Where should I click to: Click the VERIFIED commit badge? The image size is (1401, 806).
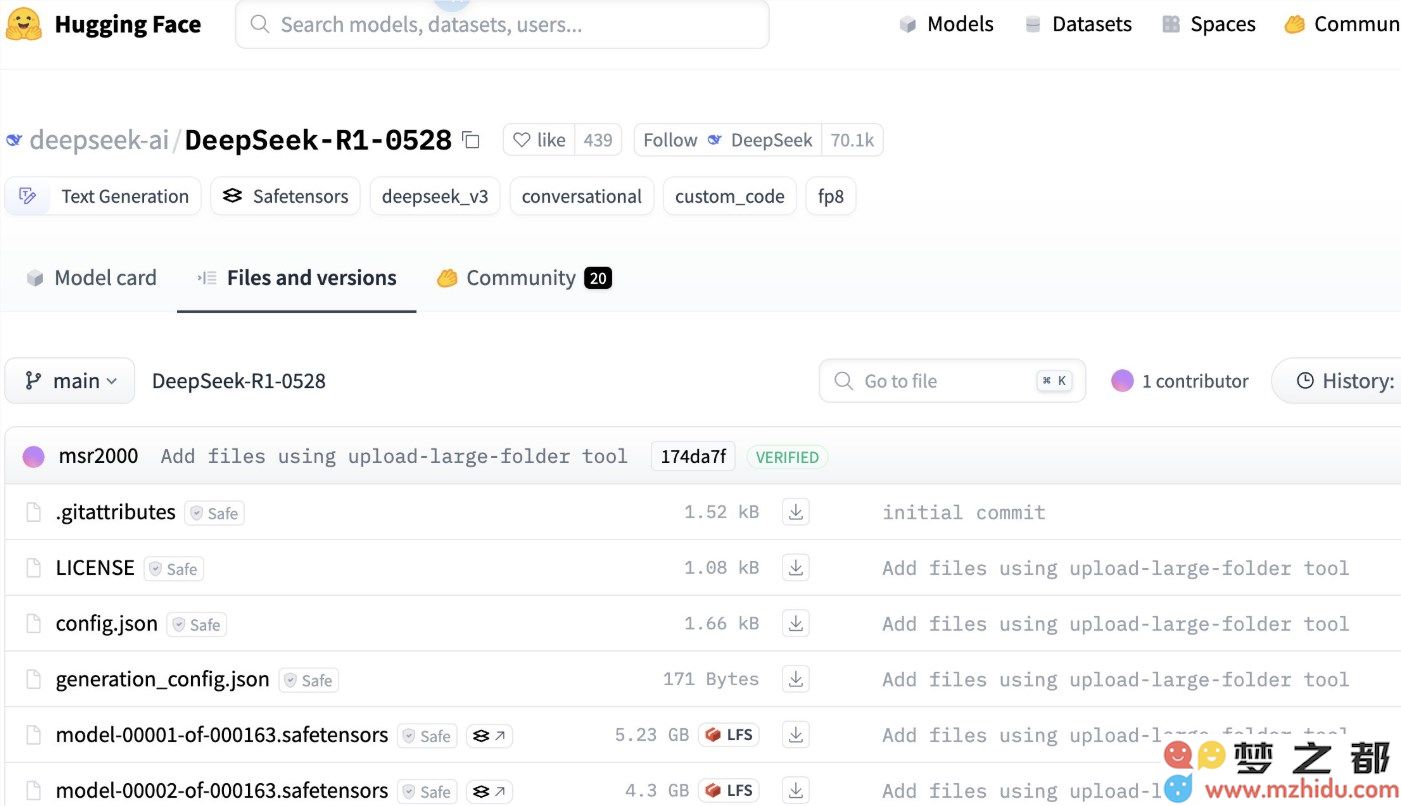pos(787,457)
